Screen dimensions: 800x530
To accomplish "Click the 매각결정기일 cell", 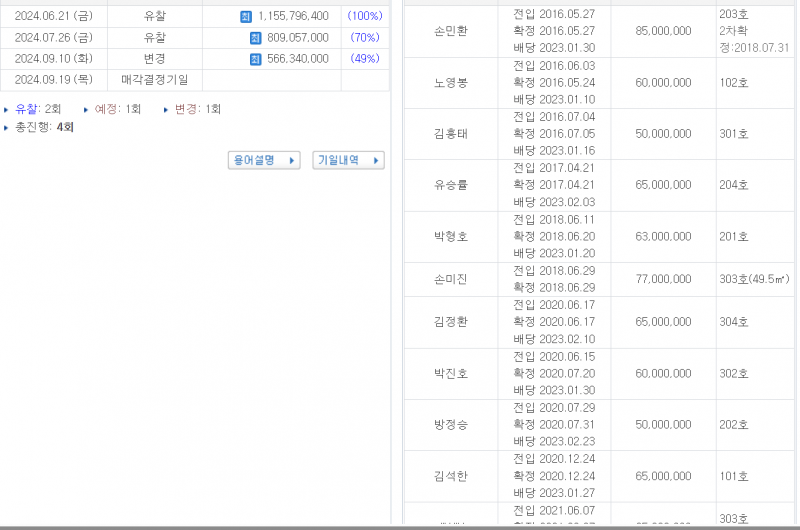I will coord(155,80).
